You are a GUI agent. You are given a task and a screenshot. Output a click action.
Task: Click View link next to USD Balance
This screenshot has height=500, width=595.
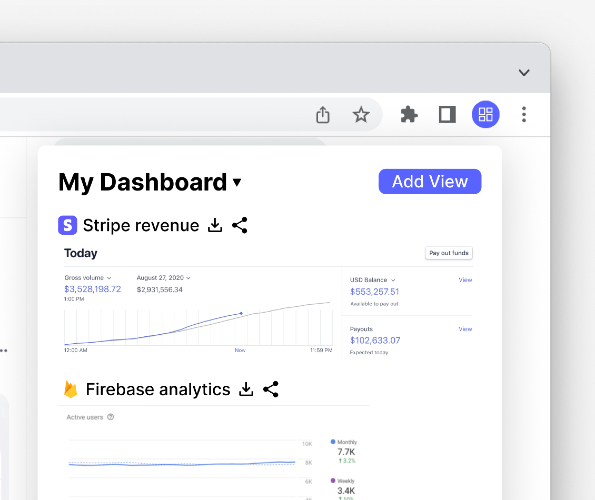pyautogui.click(x=465, y=280)
